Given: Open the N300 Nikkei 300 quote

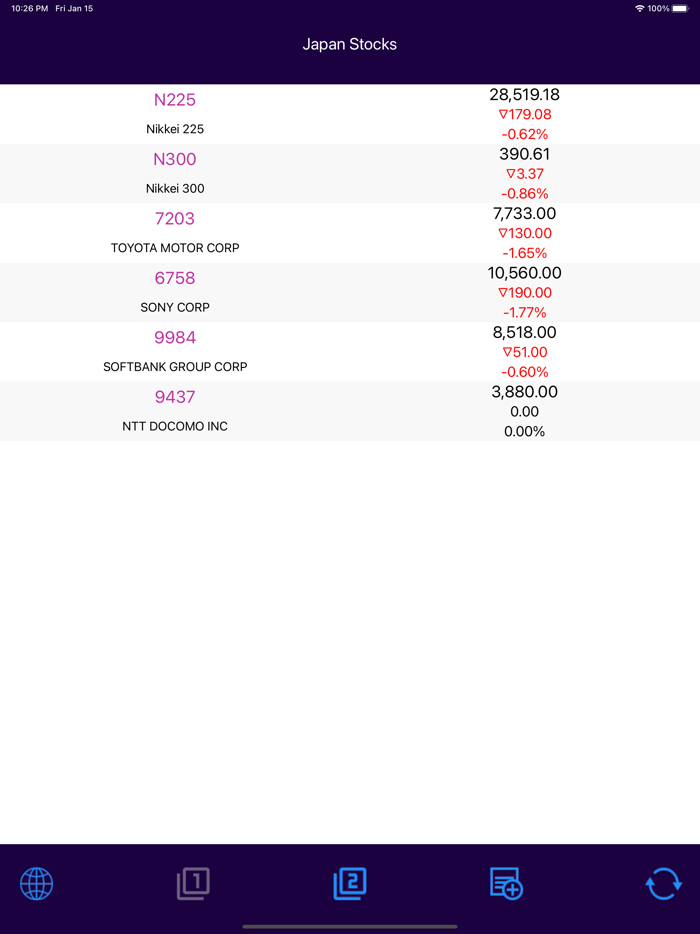Looking at the screenshot, I should (175, 160).
